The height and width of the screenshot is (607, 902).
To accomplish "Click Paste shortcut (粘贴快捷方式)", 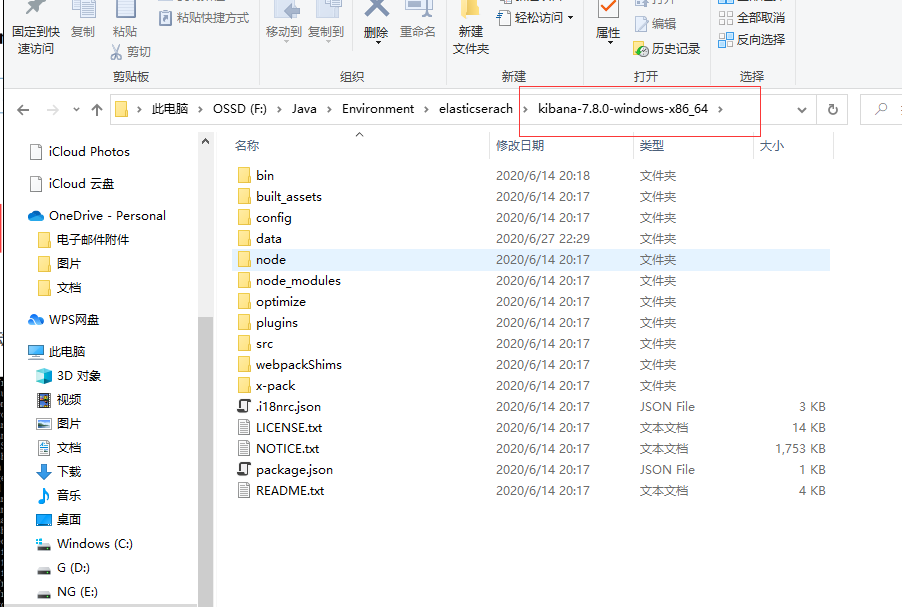I will [204, 18].
